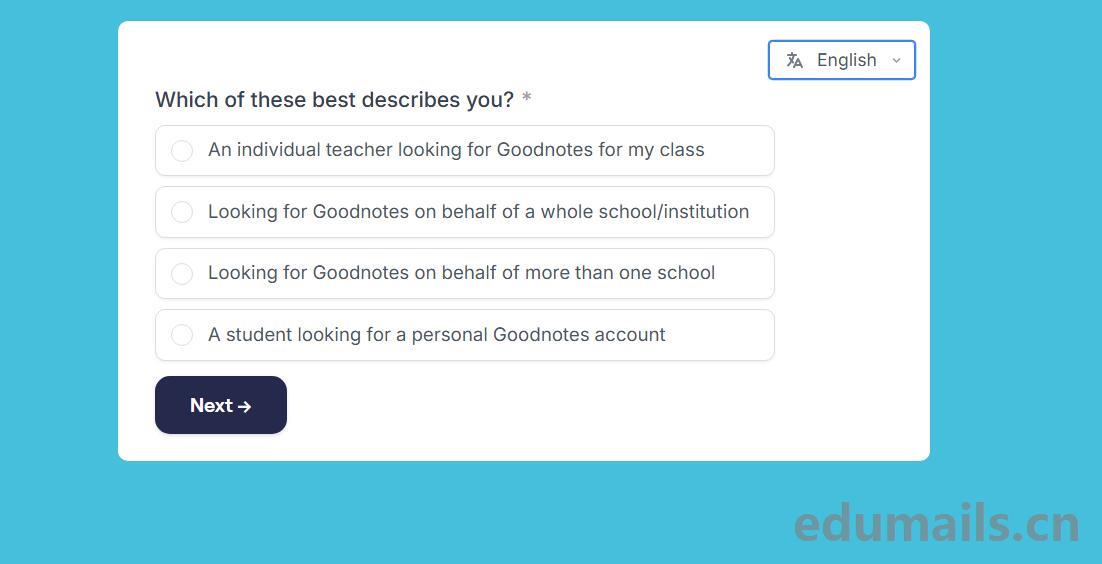Click the right arrow icon on Next
The height and width of the screenshot is (564, 1102).
(245, 406)
